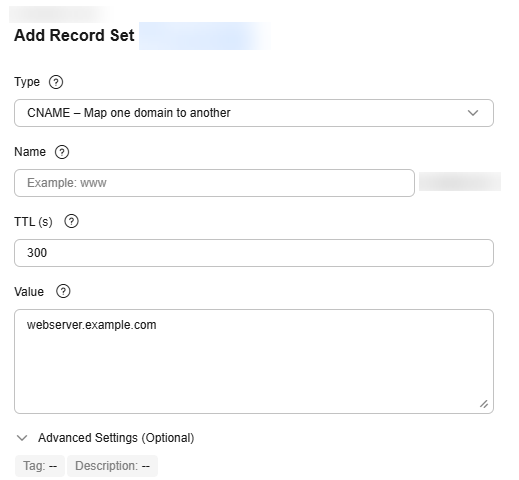
Task: Click the Tag: -- chip
Action: click(40, 466)
